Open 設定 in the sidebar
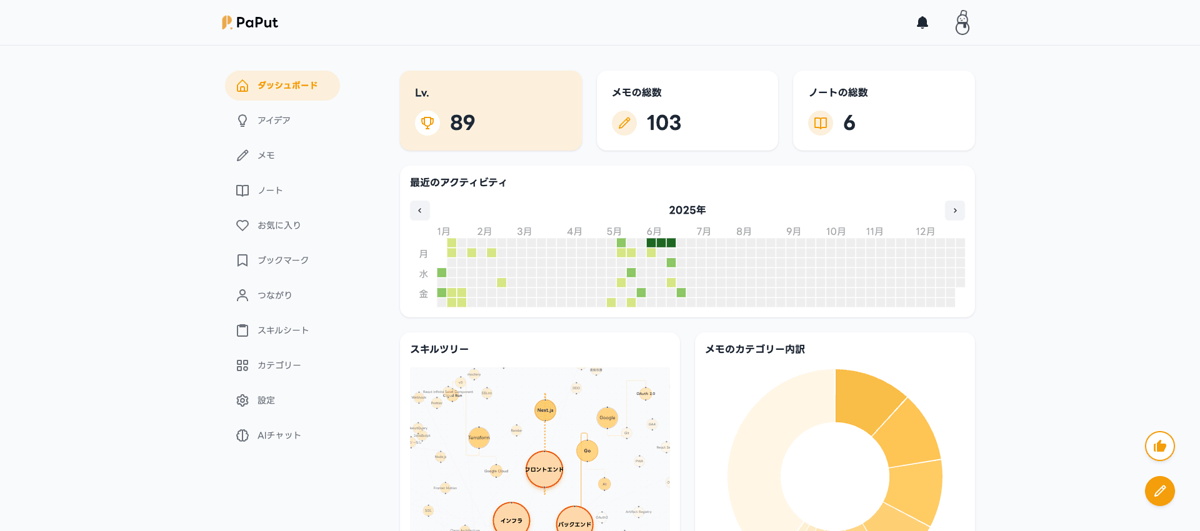This screenshot has width=1200, height=531. [265, 400]
